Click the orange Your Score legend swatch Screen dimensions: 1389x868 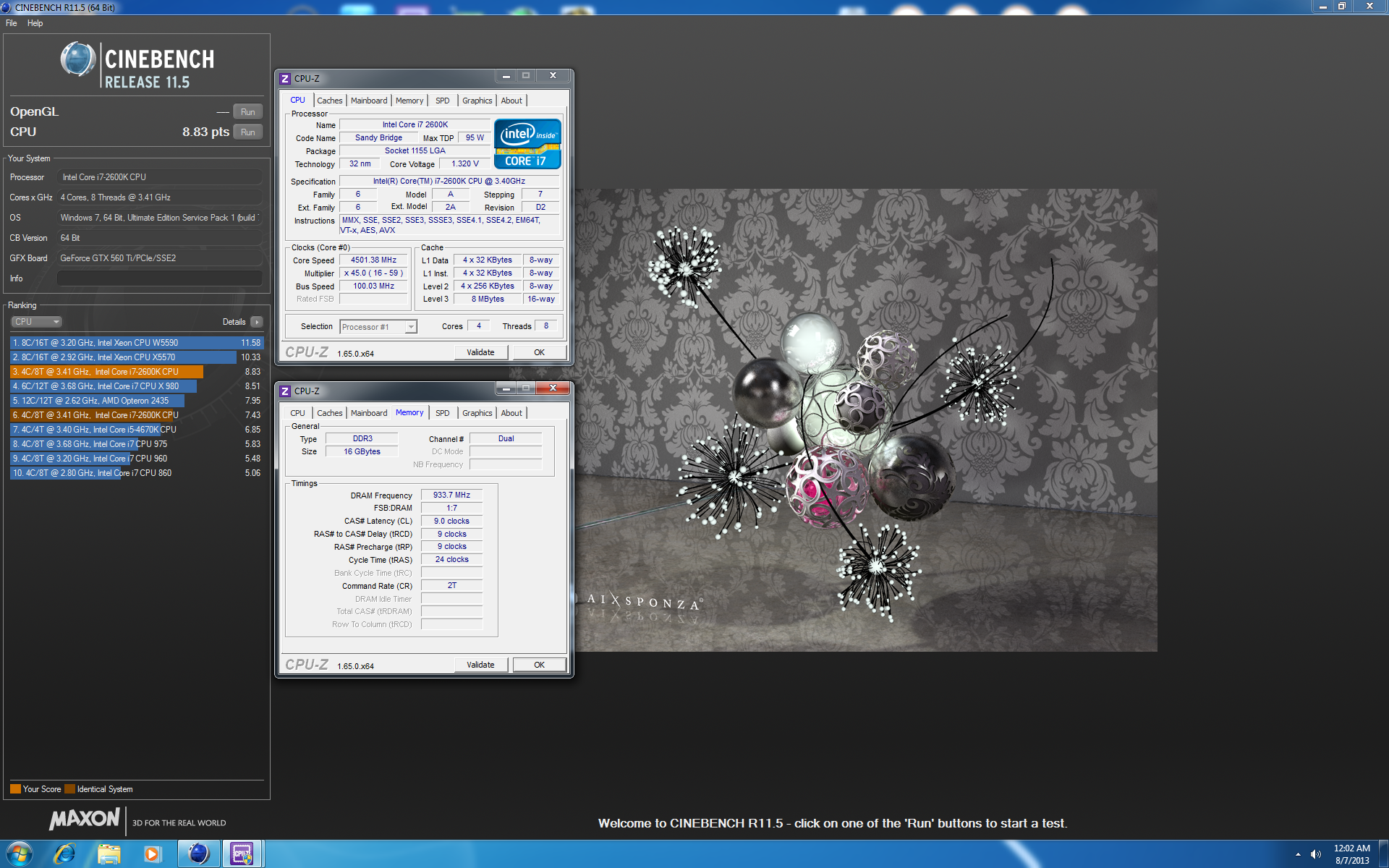15,789
